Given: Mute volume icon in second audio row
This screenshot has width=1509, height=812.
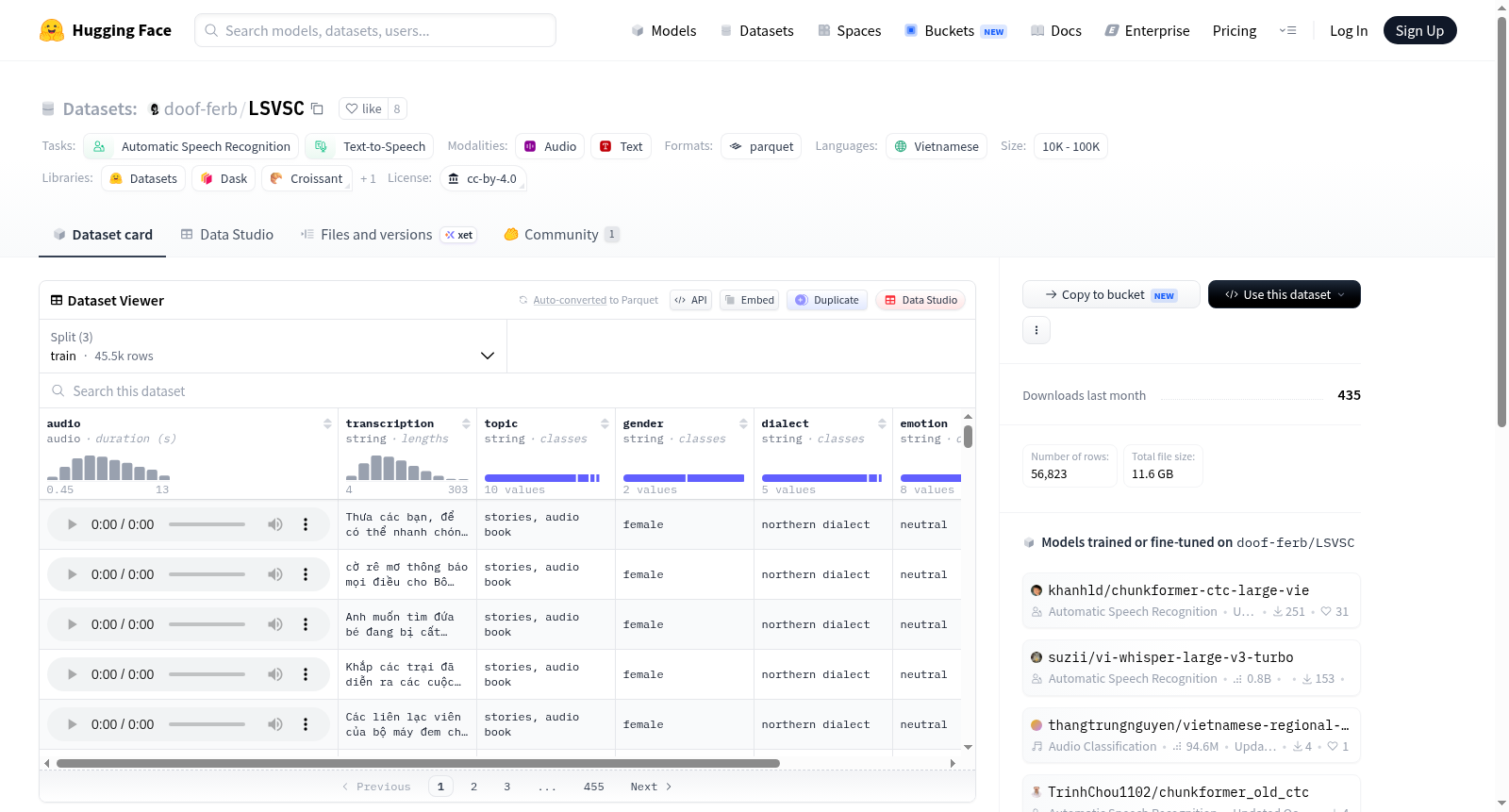Looking at the screenshot, I should 275,574.
